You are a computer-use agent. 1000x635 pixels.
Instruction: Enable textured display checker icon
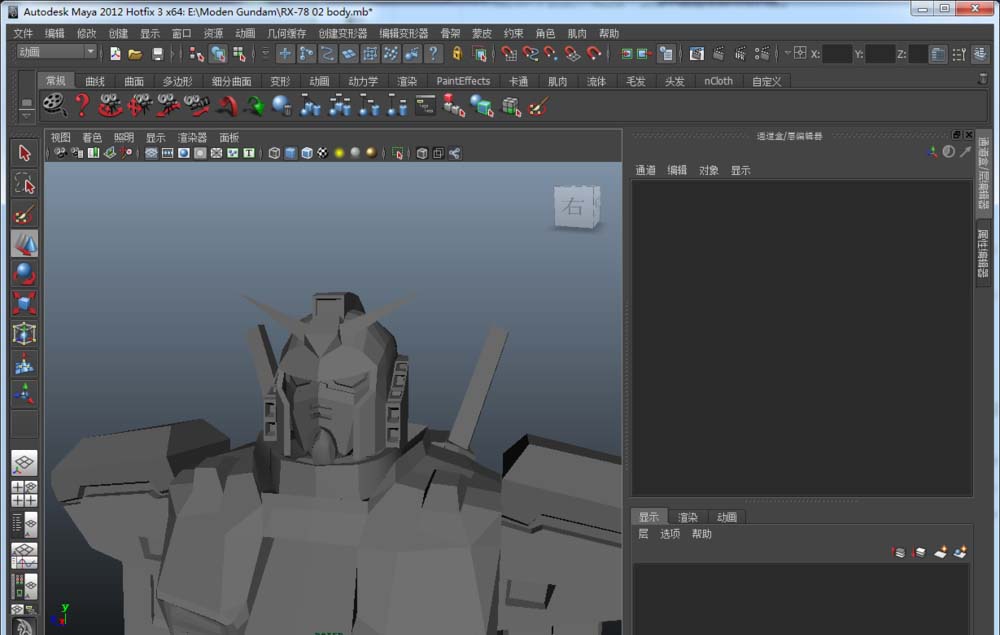click(x=323, y=153)
